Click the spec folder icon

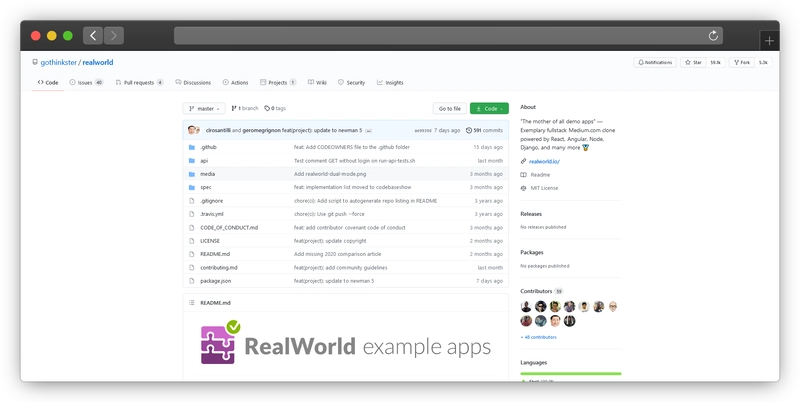(x=192, y=187)
